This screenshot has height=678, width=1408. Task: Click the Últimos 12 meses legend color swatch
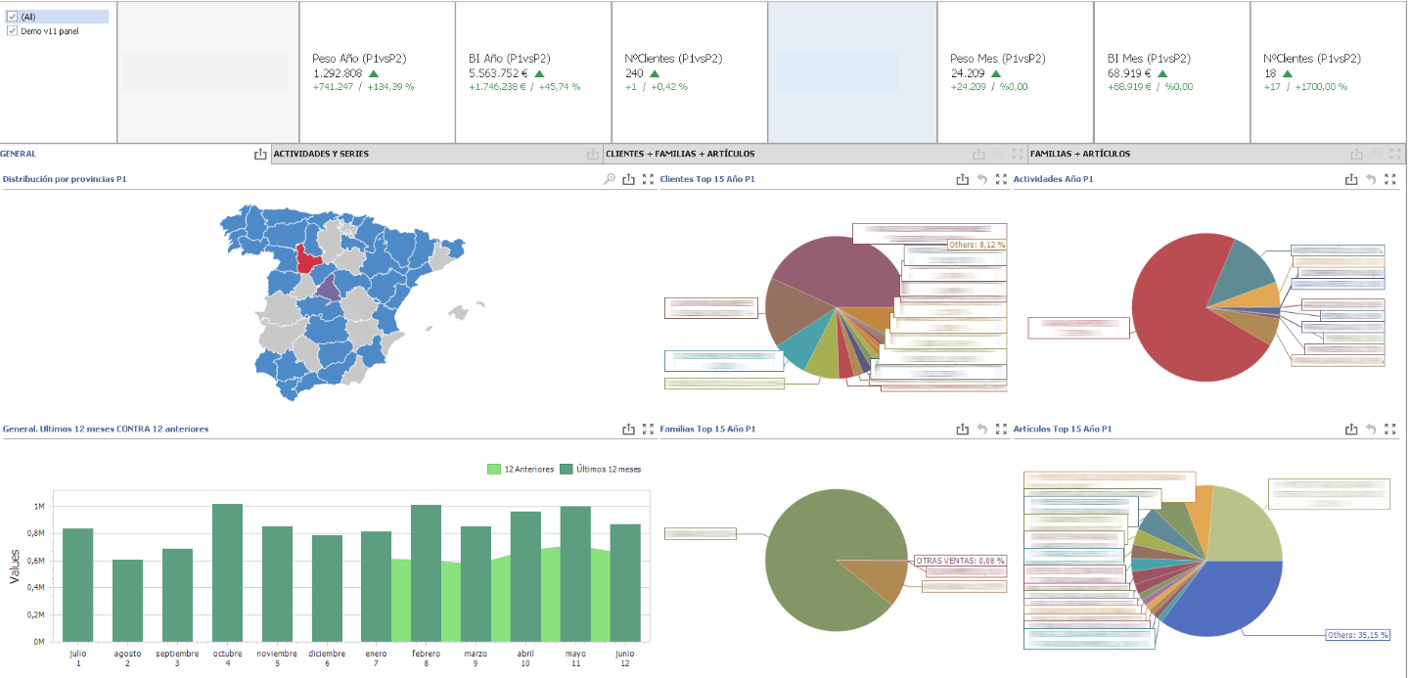click(566, 469)
